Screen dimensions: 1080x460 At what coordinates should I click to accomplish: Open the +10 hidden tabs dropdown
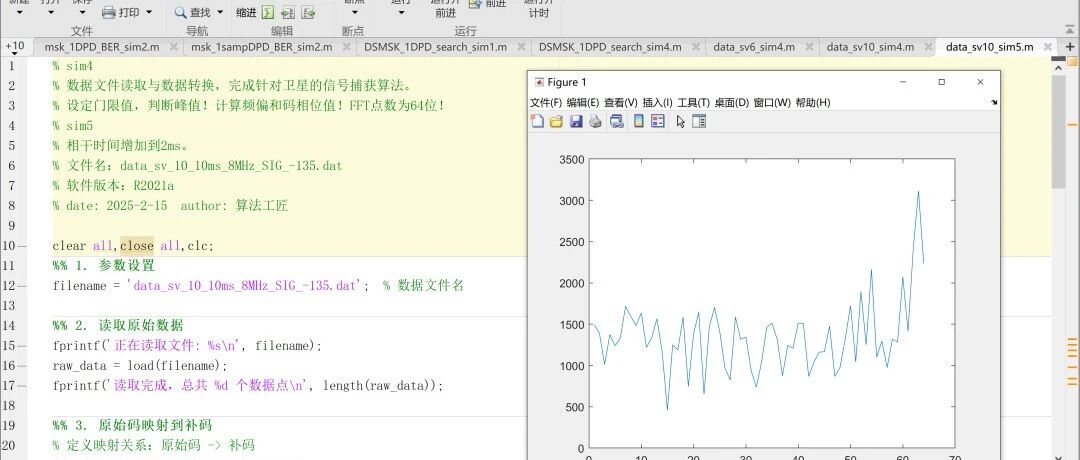[15, 48]
